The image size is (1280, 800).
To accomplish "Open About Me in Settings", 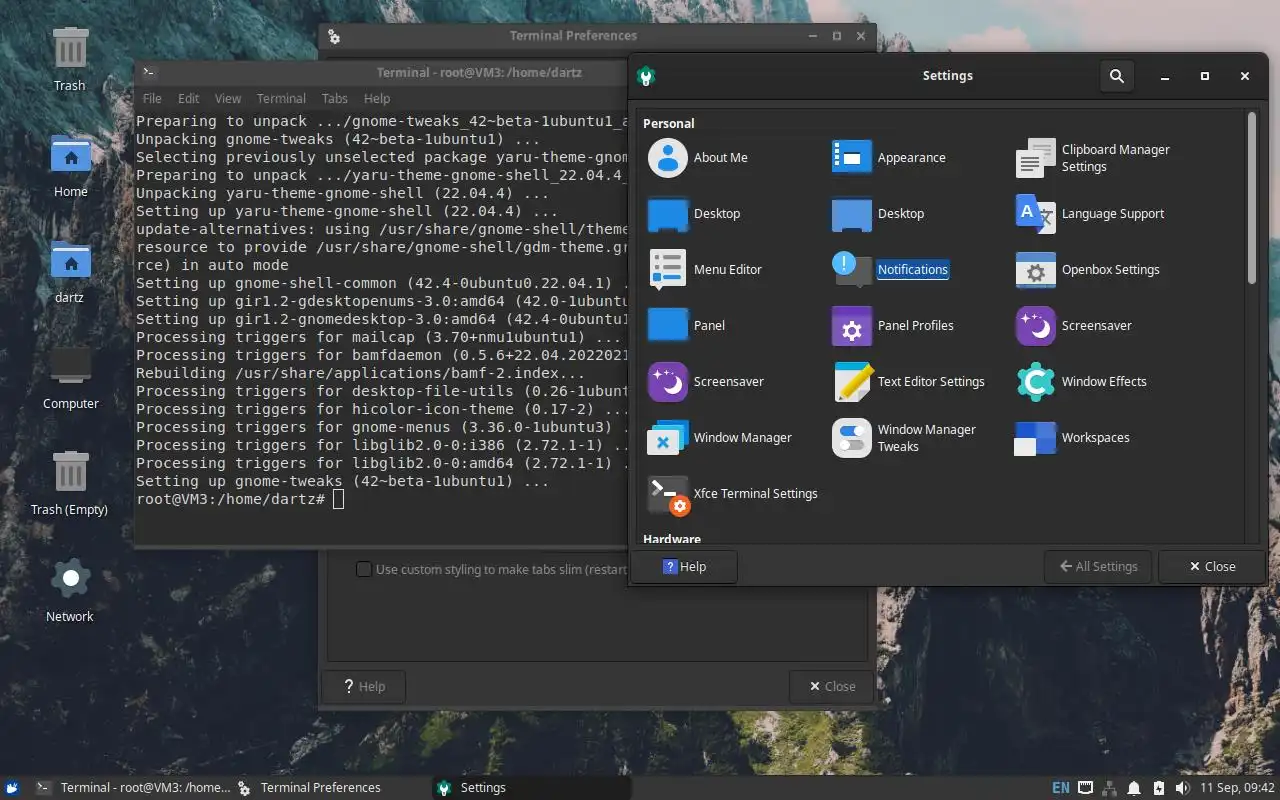I will click(698, 158).
